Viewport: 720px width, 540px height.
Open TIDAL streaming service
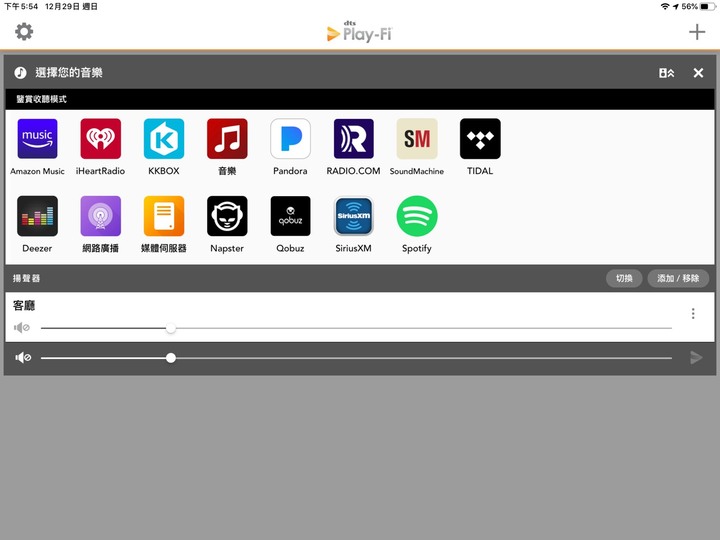[480, 139]
